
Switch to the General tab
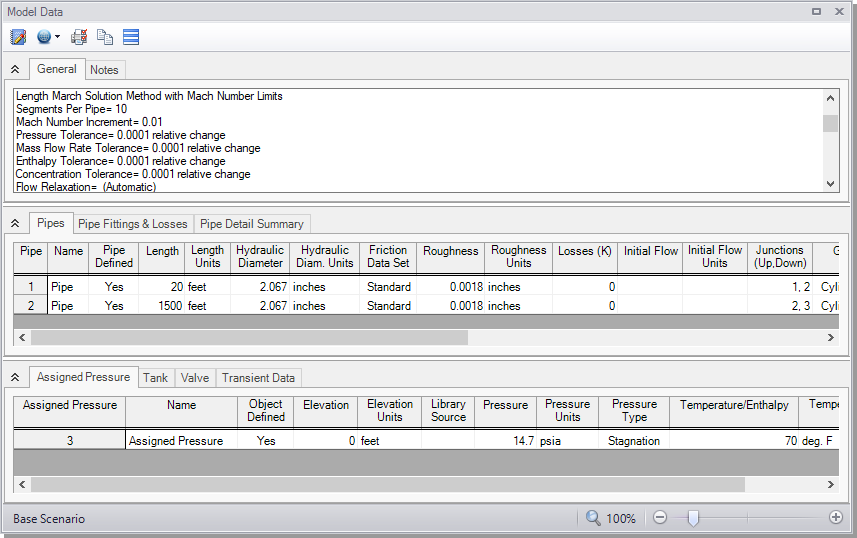57,69
